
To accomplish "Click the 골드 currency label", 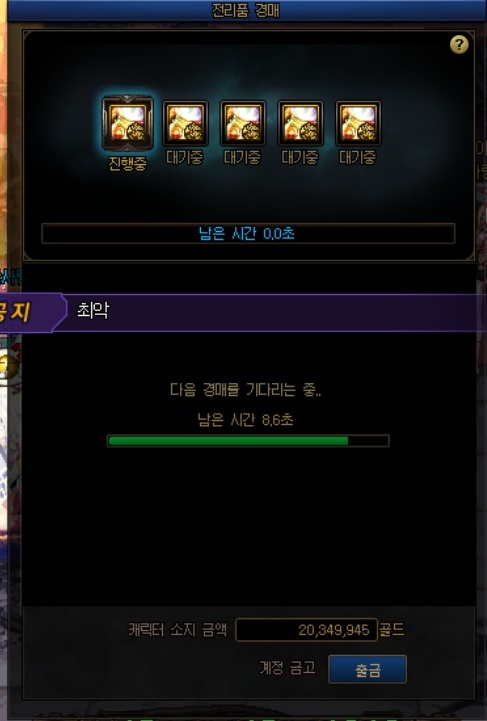I will point(392,629).
